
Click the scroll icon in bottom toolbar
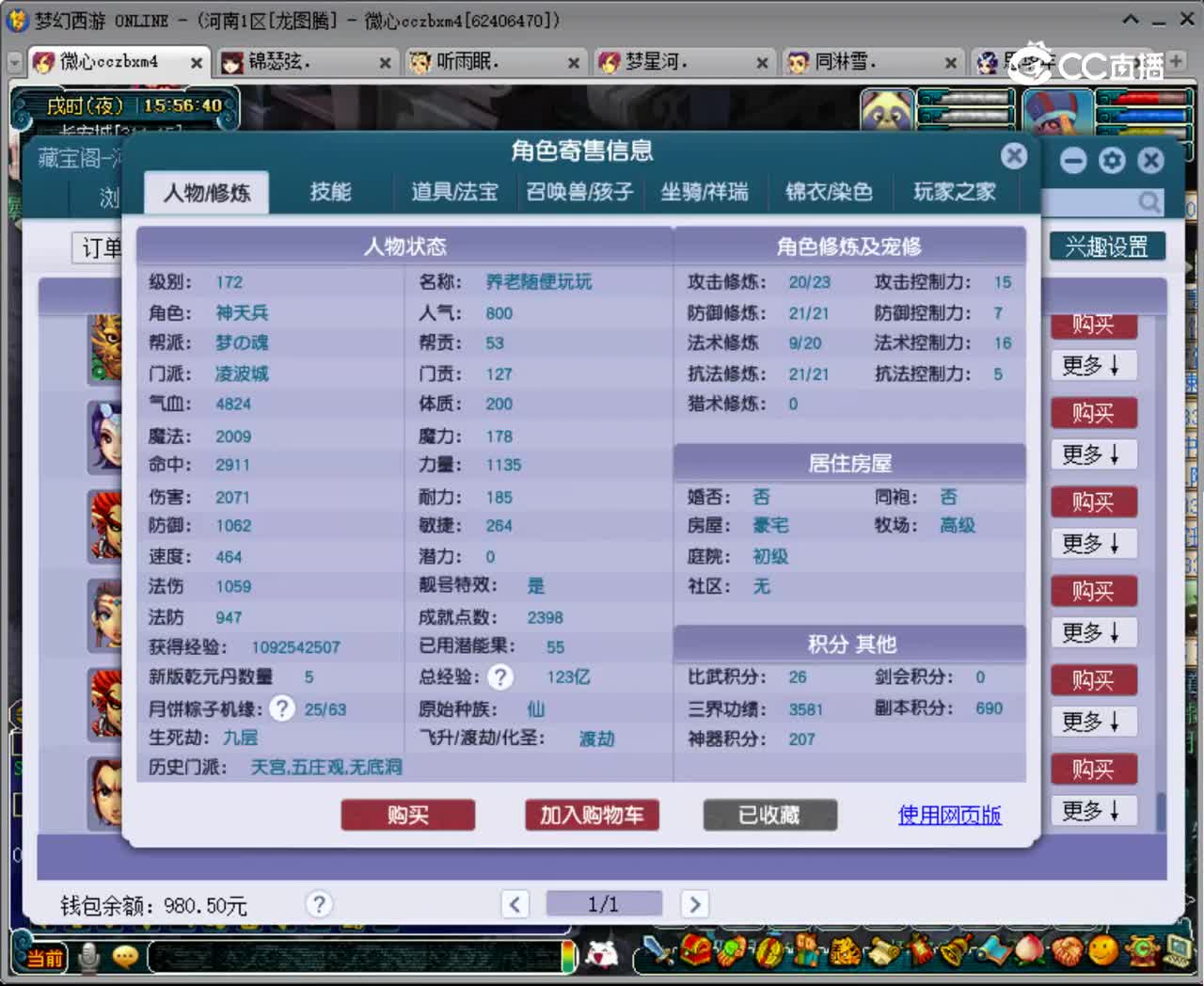pyautogui.click(x=882, y=952)
